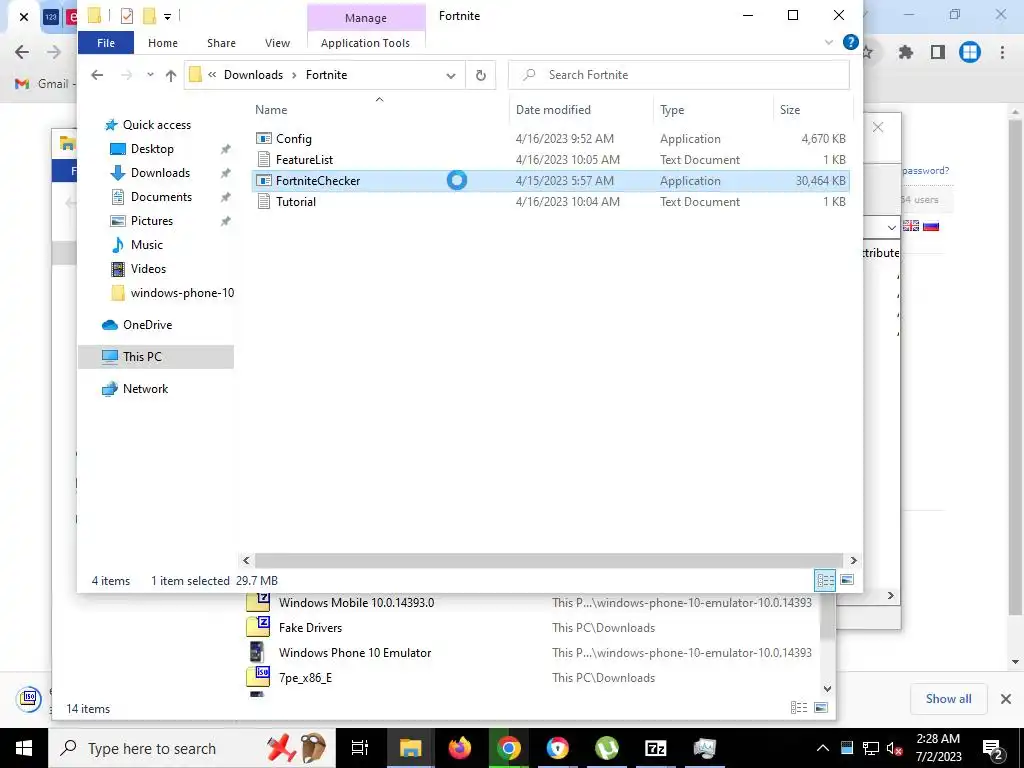Go to Desktop in Quick access

(152, 149)
